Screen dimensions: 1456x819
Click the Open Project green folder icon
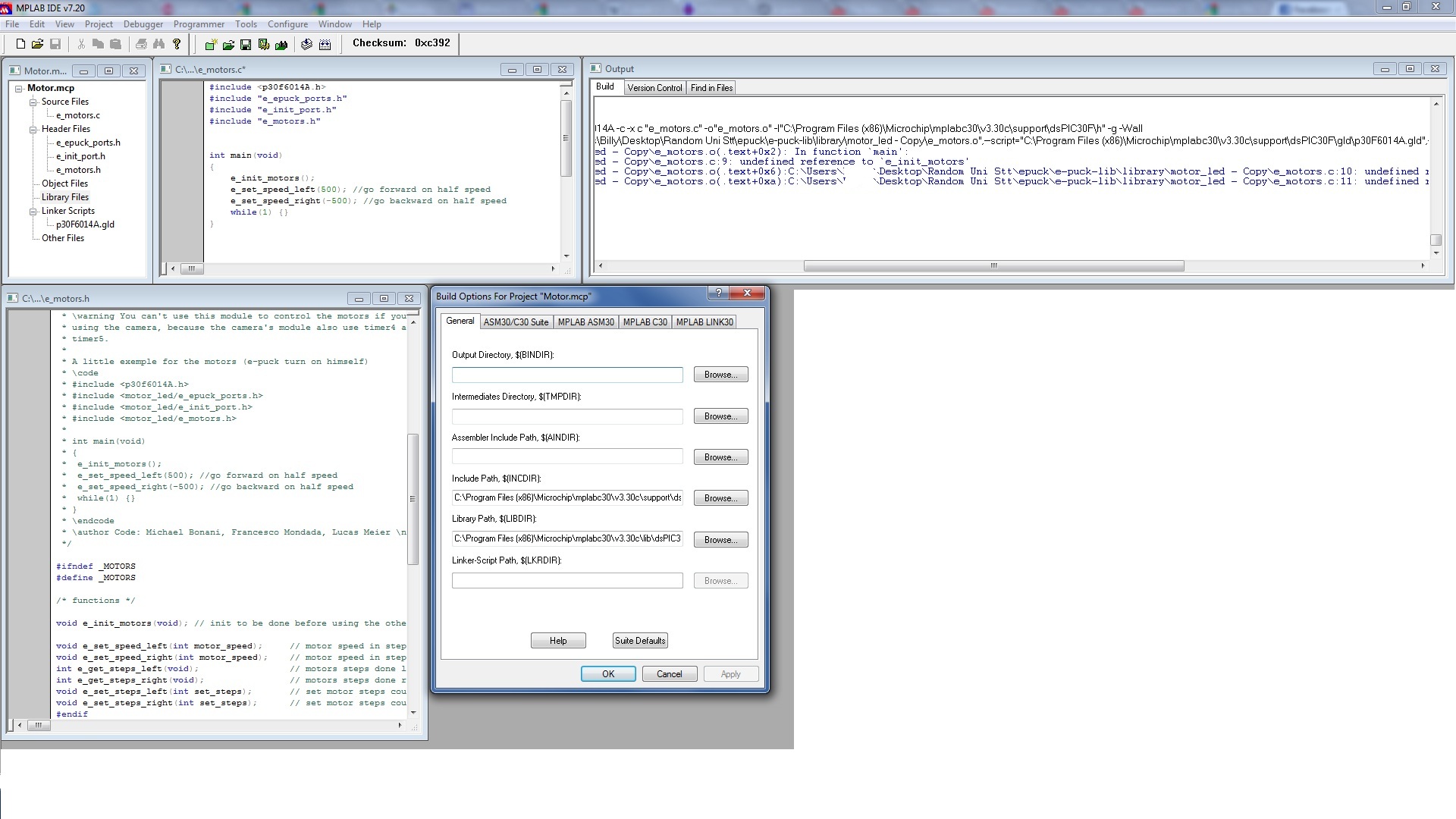tap(228, 45)
